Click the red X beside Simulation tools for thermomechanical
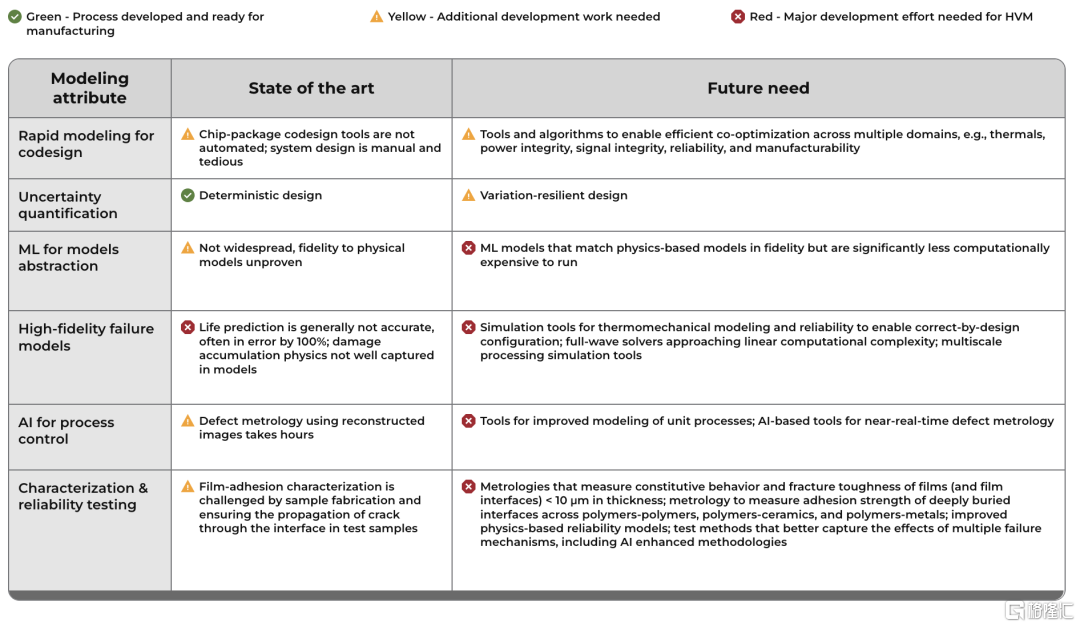The height and width of the screenshot is (627, 1080). (468, 327)
